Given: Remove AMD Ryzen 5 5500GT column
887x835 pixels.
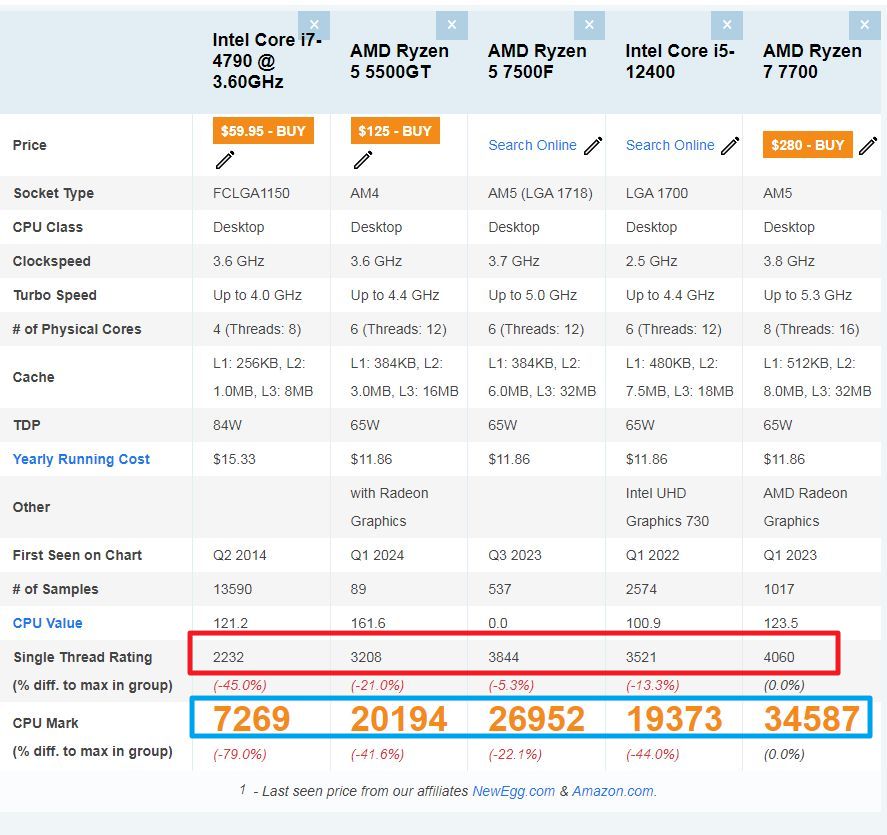Looking at the screenshot, I should [451, 25].
